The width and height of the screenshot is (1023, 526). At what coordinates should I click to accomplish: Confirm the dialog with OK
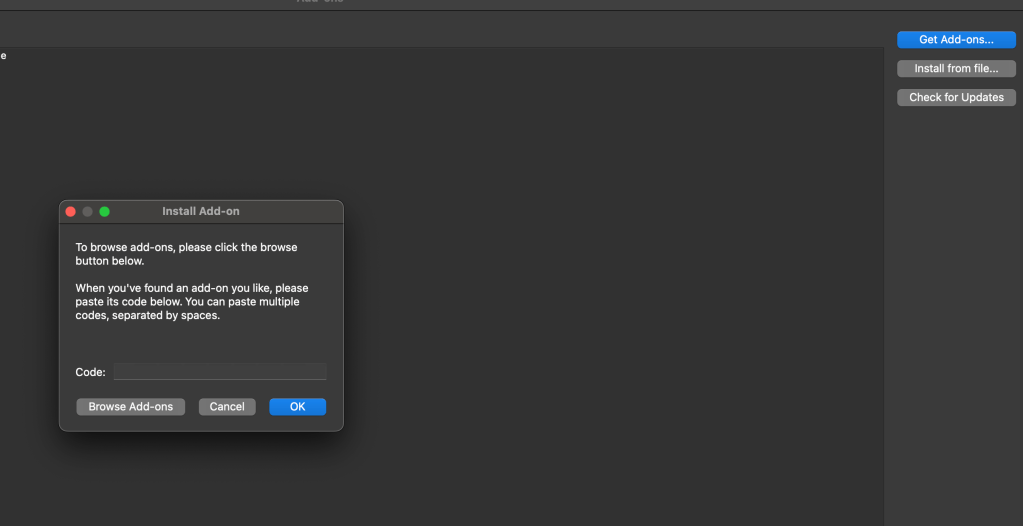(297, 407)
